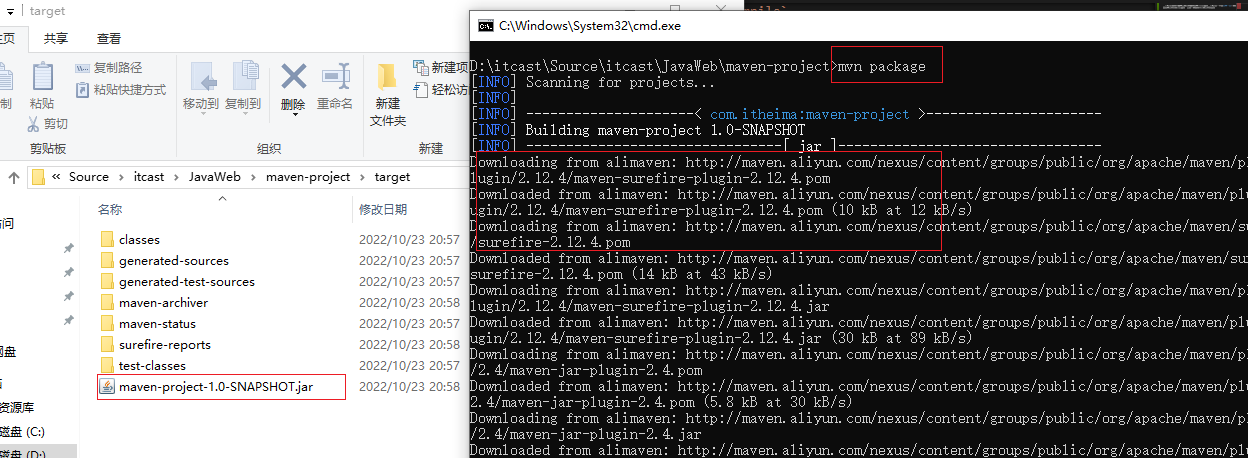Click the Up arrow navigation button

tap(14, 177)
